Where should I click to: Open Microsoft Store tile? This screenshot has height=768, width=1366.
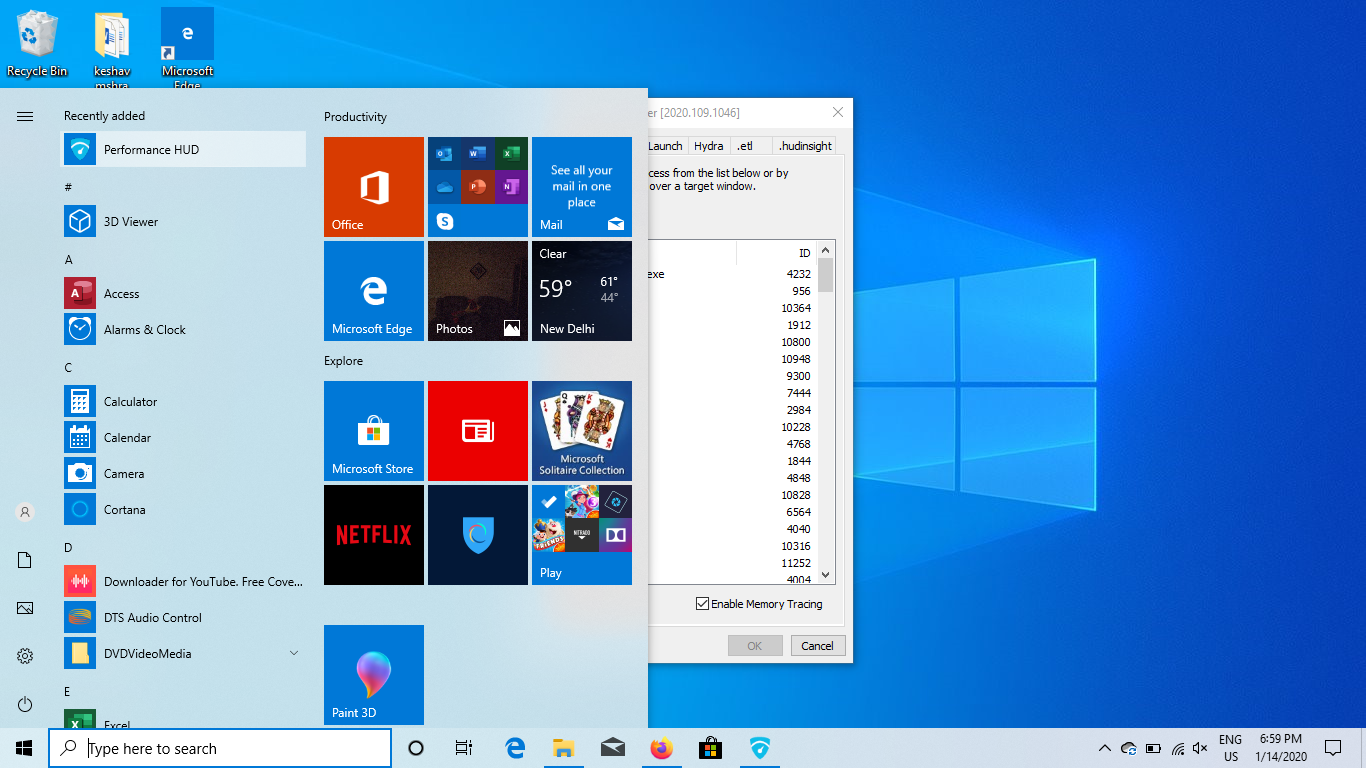coord(374,431)
